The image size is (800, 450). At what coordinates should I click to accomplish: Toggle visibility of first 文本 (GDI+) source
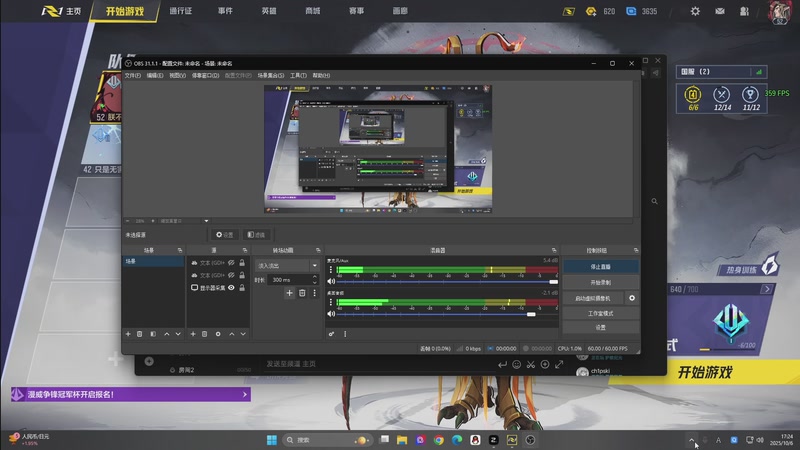click(x=231, y=262)
